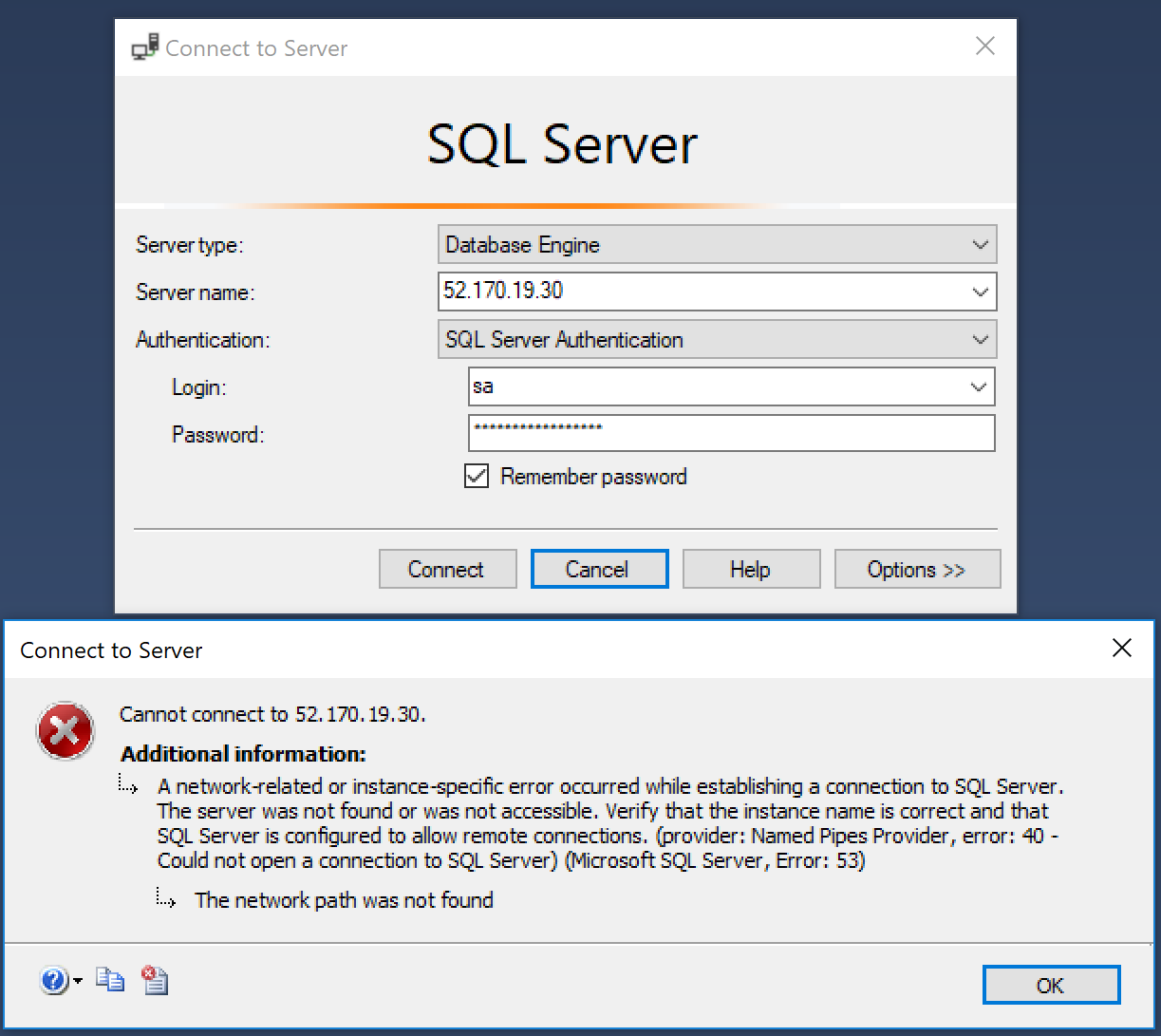Click 'Cannot connect to 52.170.19.30.' text
The image size is (1161, 1036).
coord(272,714)
